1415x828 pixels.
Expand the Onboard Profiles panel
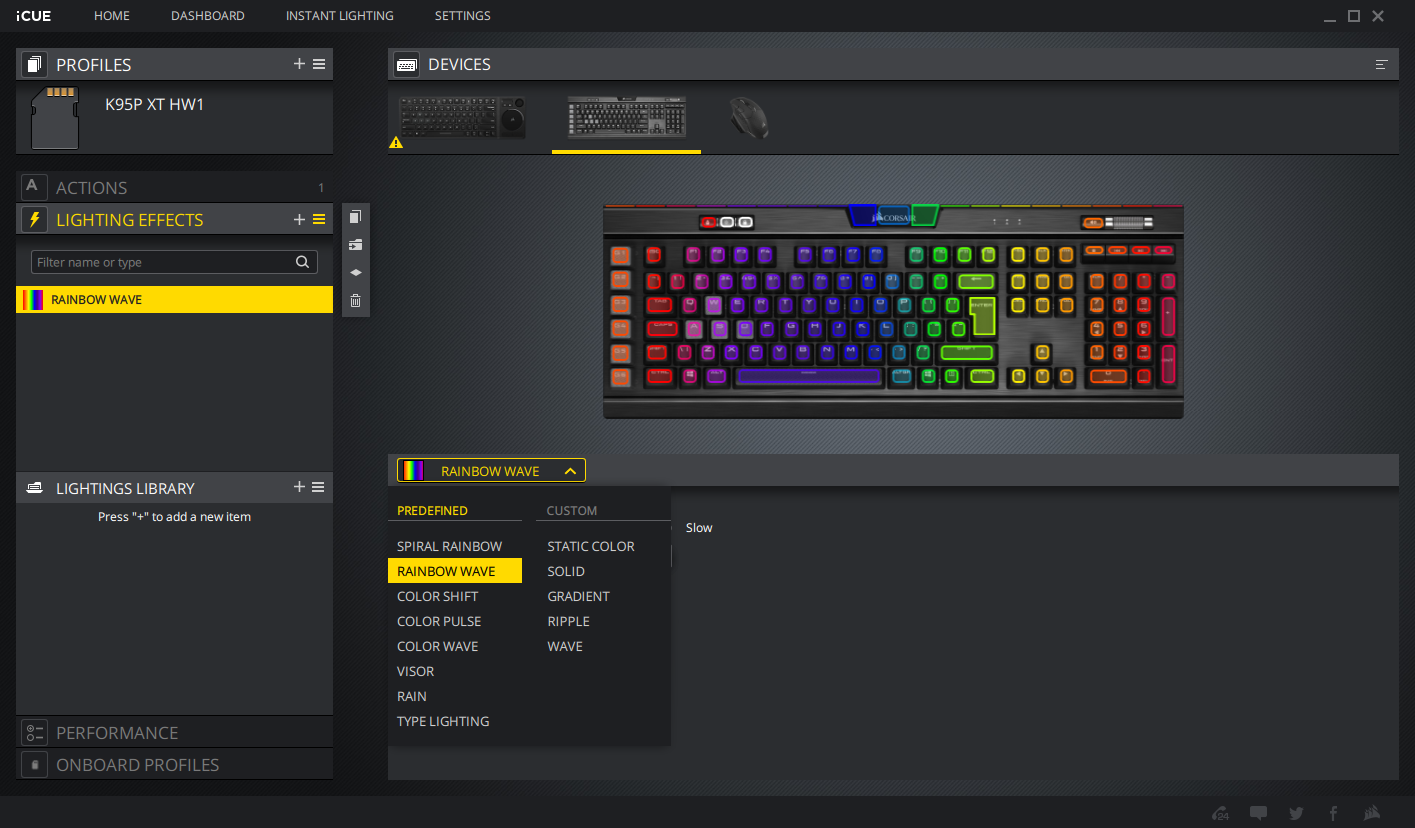point(174,764)
